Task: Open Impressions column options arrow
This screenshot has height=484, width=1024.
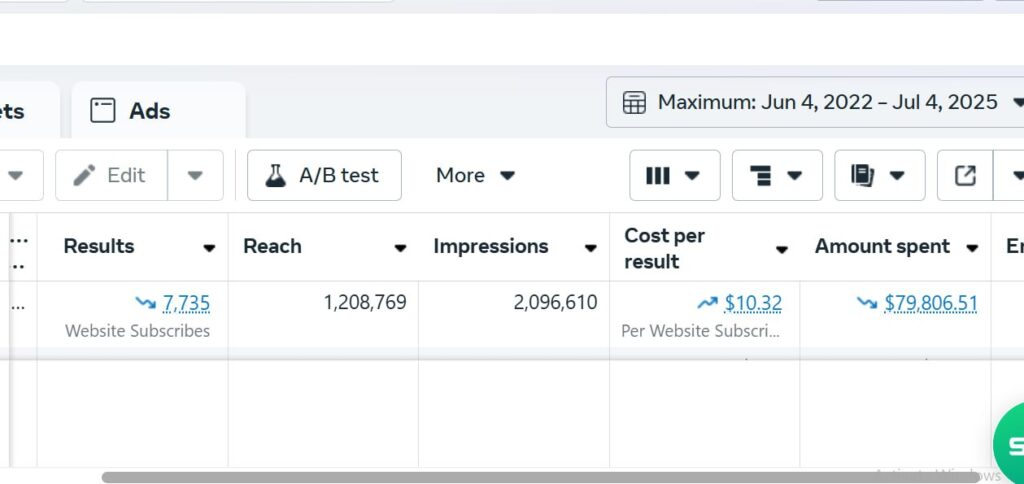Action: click(591, 248)
